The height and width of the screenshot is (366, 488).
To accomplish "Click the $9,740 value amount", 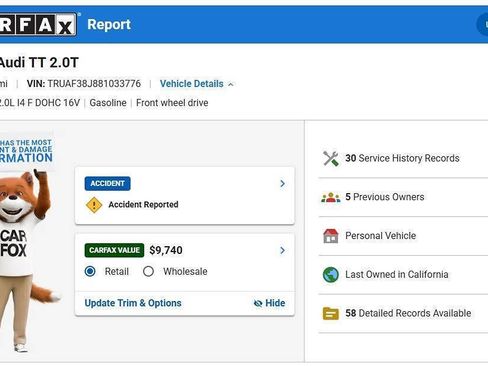I will 166,250.
